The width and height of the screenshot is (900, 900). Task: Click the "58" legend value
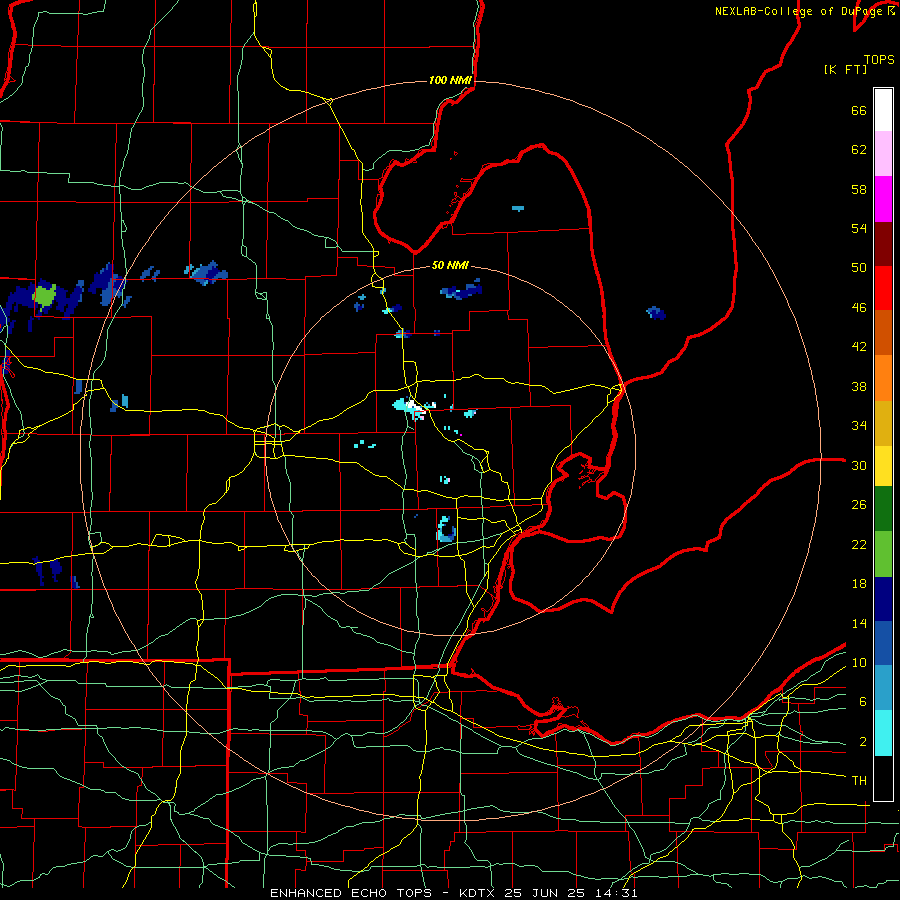pyautogui.click(x=859, y=189)
